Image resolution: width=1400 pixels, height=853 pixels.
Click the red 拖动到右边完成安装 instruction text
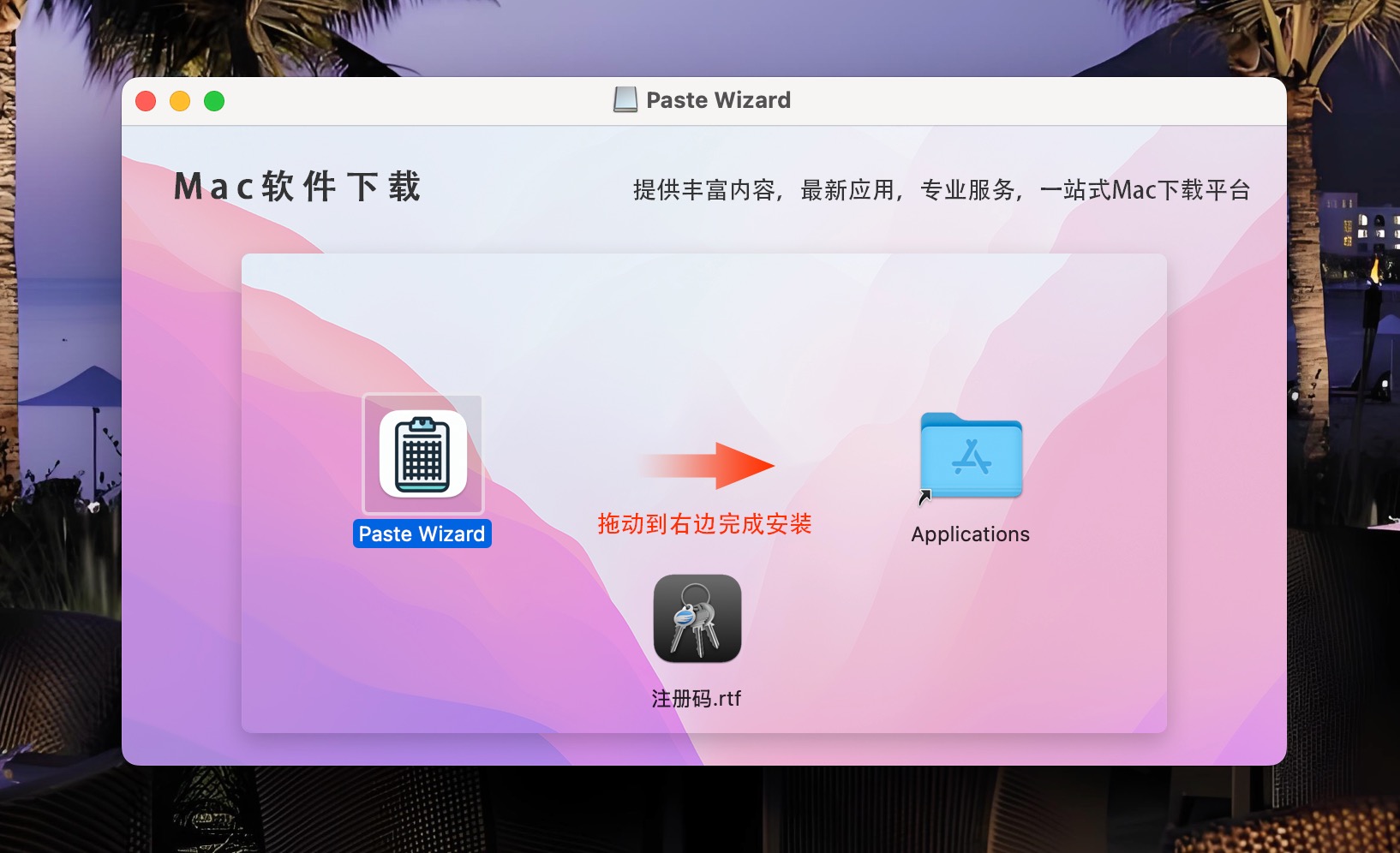pos(704,524)
